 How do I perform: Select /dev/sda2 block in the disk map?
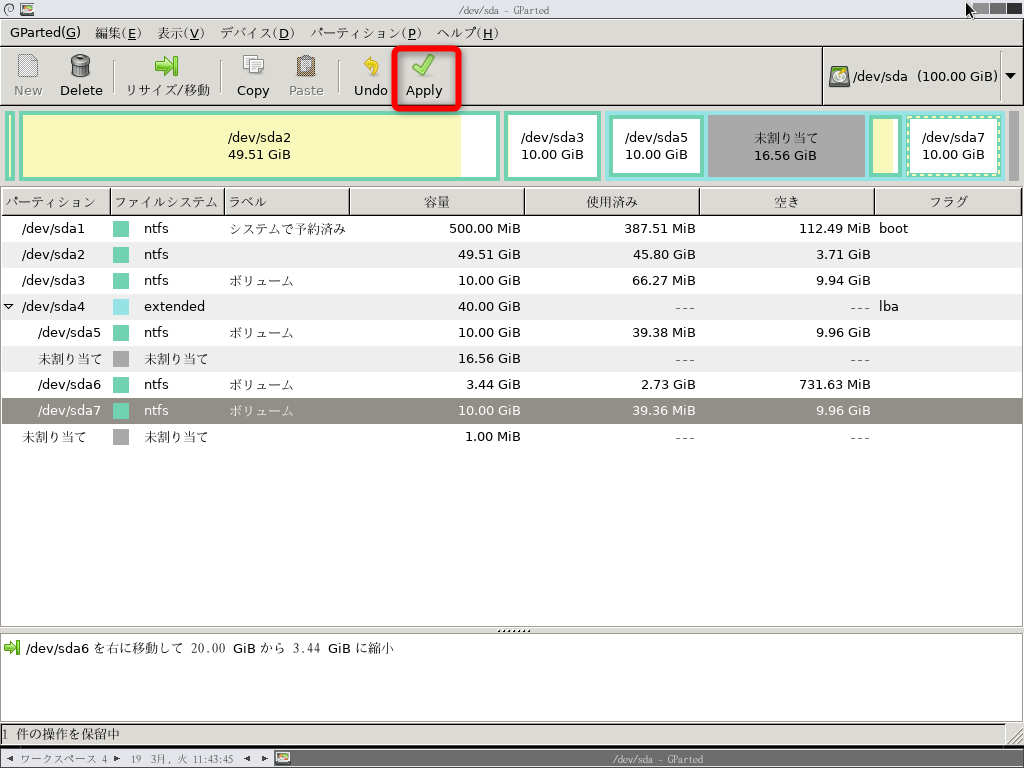[259, 146]
